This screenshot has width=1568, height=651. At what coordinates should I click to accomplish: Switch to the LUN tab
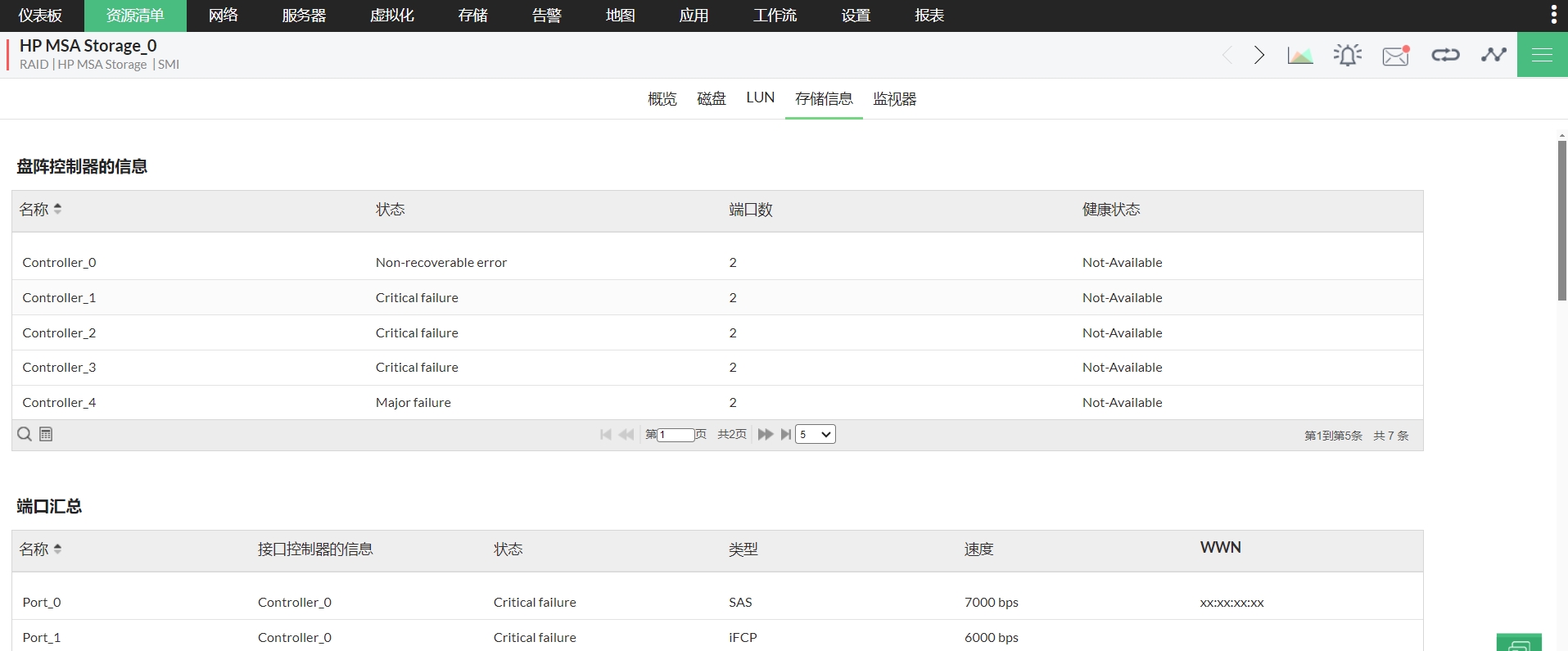[x=761, y=98]
